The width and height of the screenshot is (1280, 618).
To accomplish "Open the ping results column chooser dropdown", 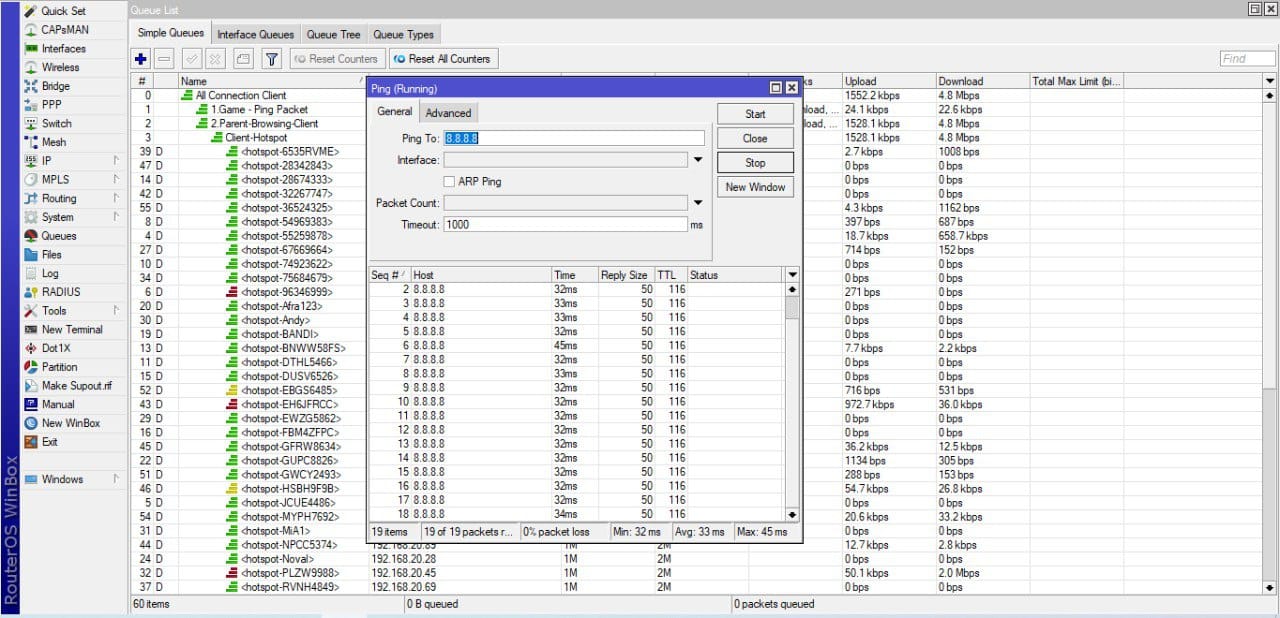I will [793, 275].
